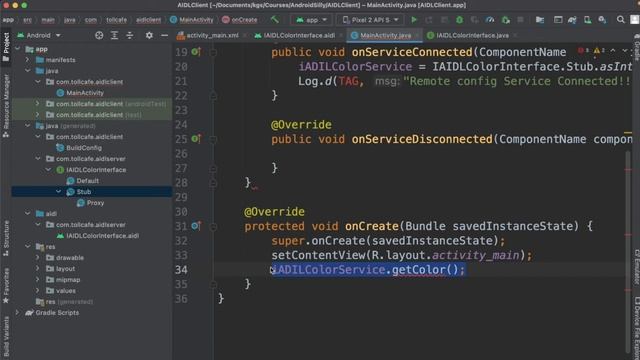The width and height of the screenshot is (640, 360).
Task: Hide the Project tool window
Action: coord(164,36)
